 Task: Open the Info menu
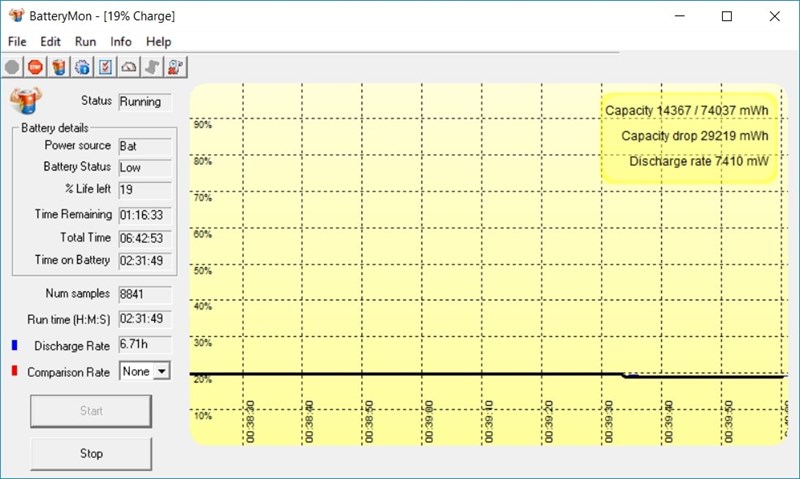121,42
